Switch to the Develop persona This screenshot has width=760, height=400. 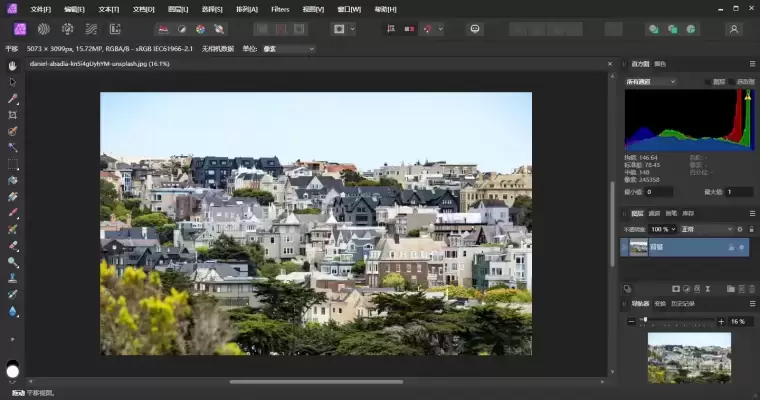pos(67,29)
